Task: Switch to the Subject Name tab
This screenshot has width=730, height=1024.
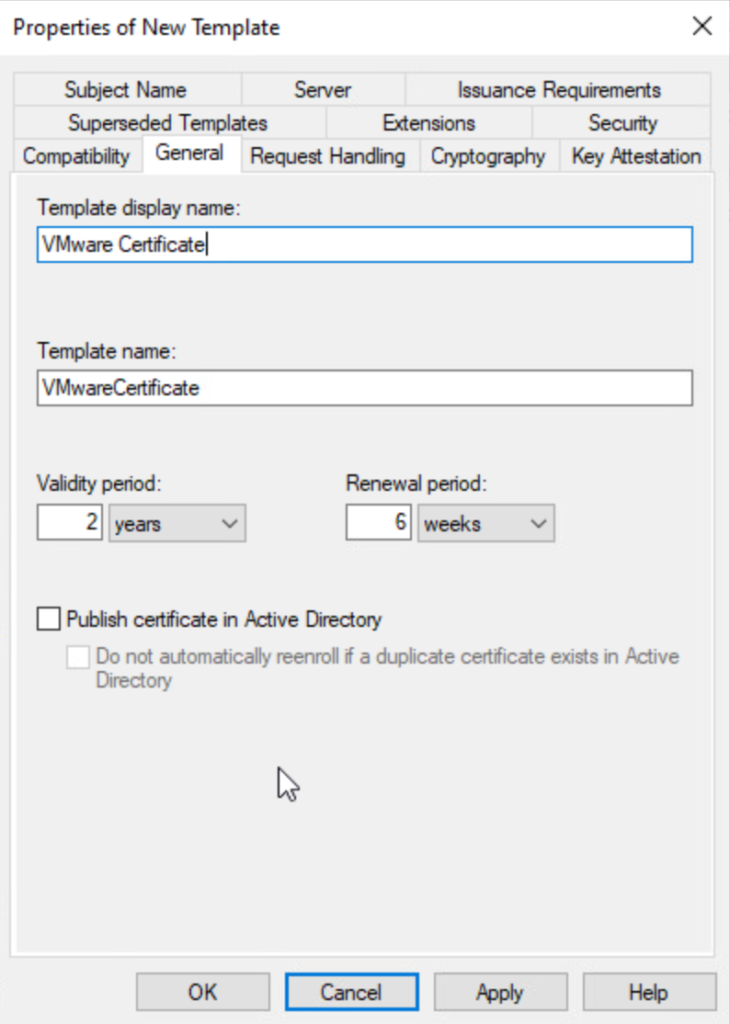Action: point(125,90)
